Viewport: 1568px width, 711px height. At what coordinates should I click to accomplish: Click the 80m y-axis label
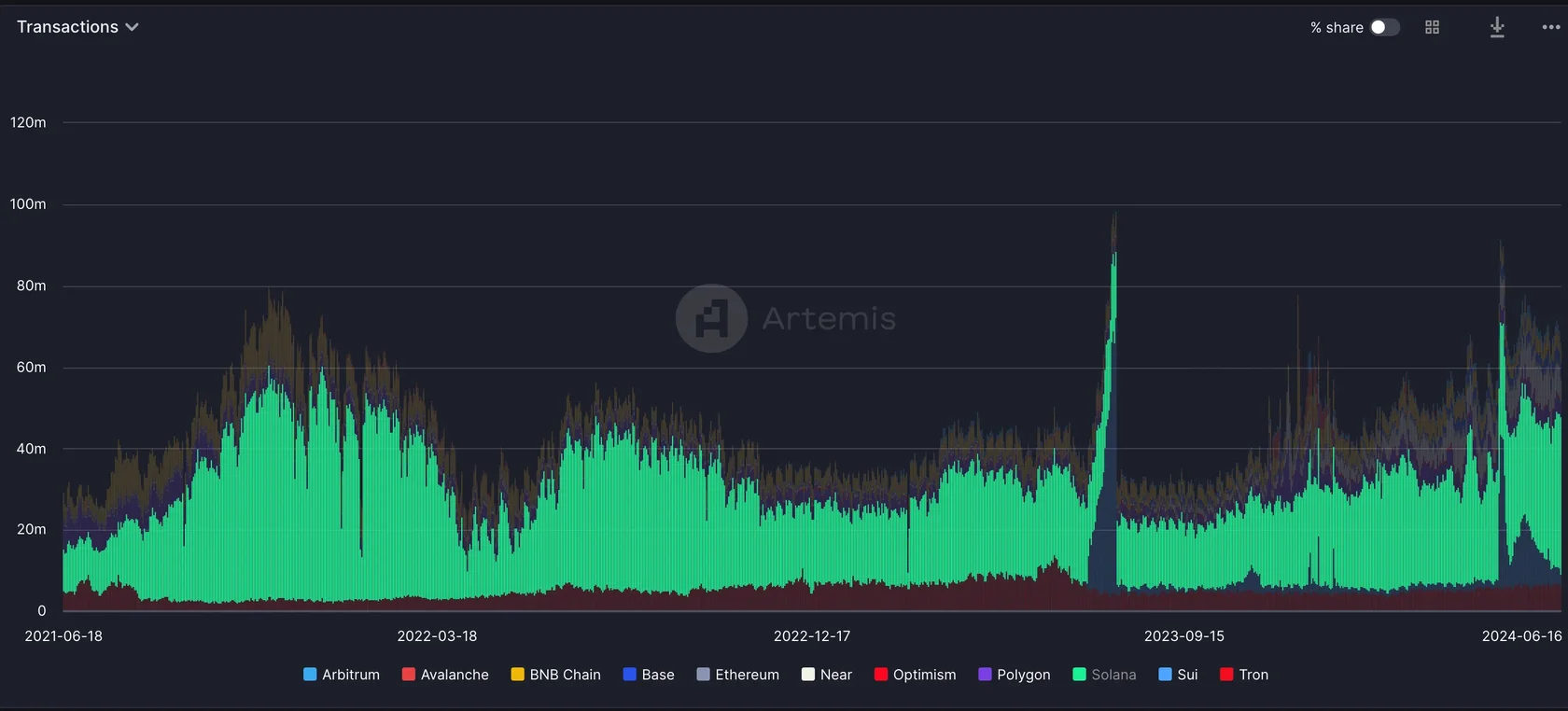pos(31,286)
